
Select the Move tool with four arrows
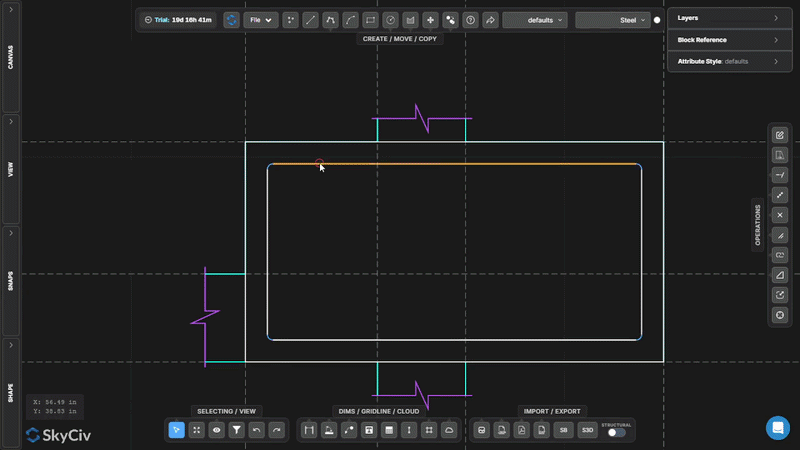(x=430, y=20)
